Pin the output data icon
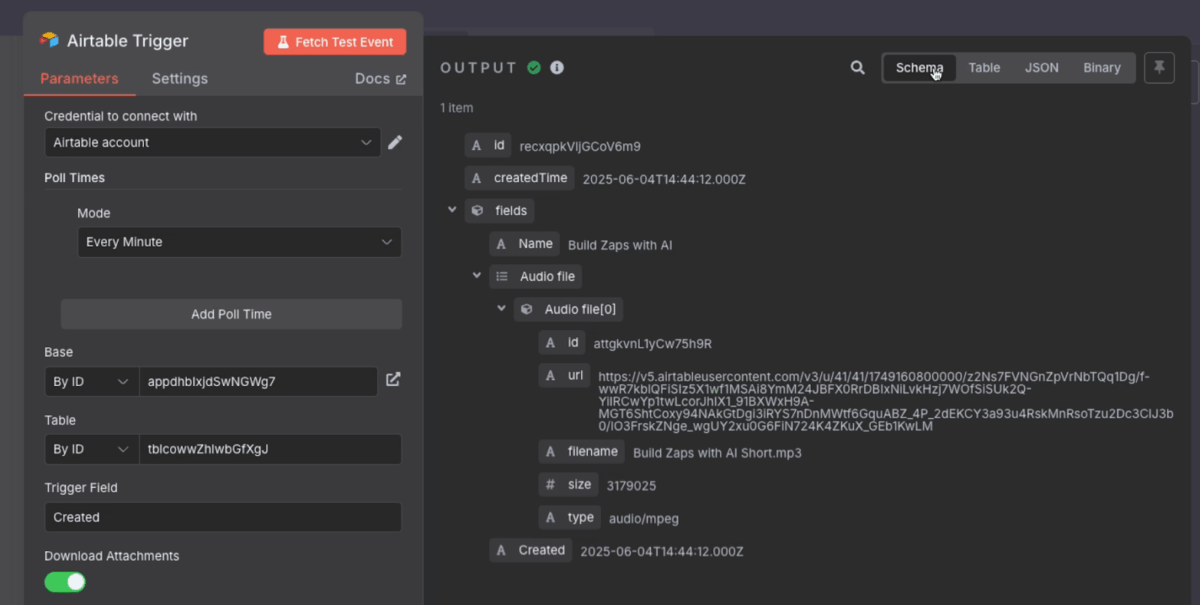Screen dimensions: 1200x605 click(x=1159, y=68)
